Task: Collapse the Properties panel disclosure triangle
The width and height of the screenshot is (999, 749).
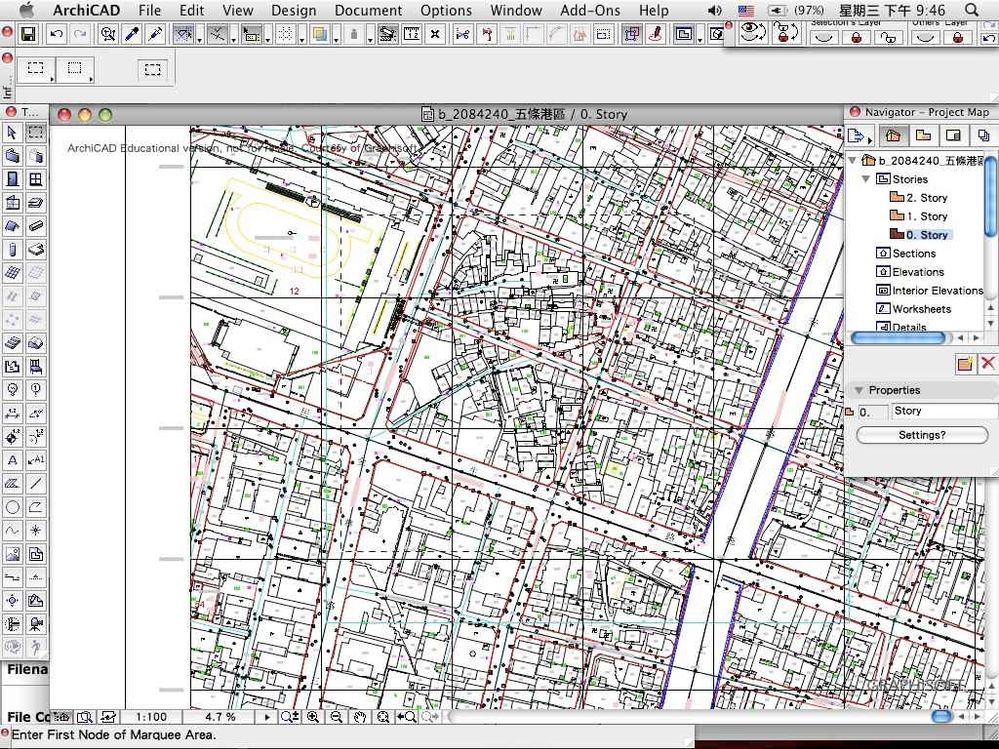Action: coord(857,390)
